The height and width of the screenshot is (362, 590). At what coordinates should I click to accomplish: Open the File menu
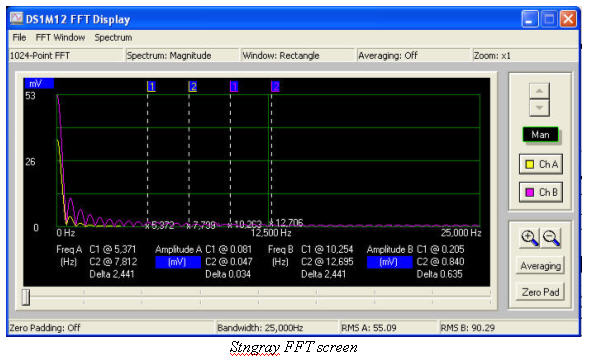tap(19, 38)
